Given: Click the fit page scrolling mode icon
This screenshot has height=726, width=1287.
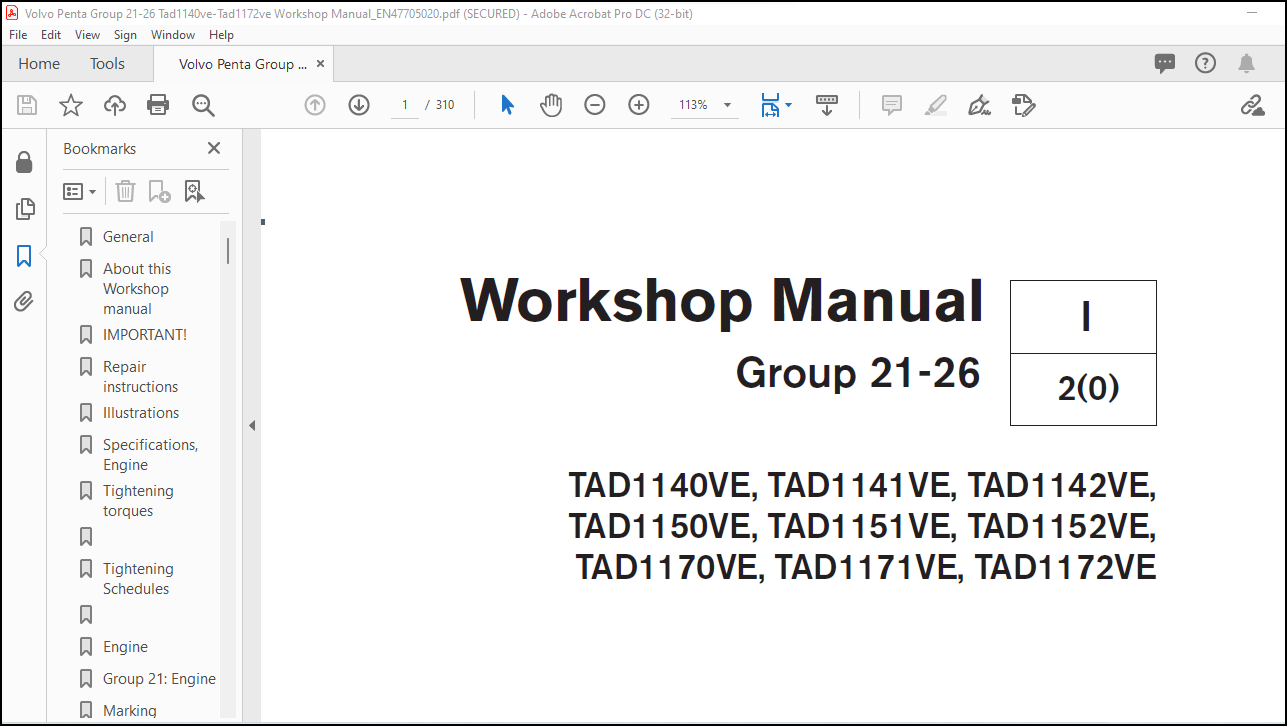Looking at the screenshot, I should coord(769,105).
